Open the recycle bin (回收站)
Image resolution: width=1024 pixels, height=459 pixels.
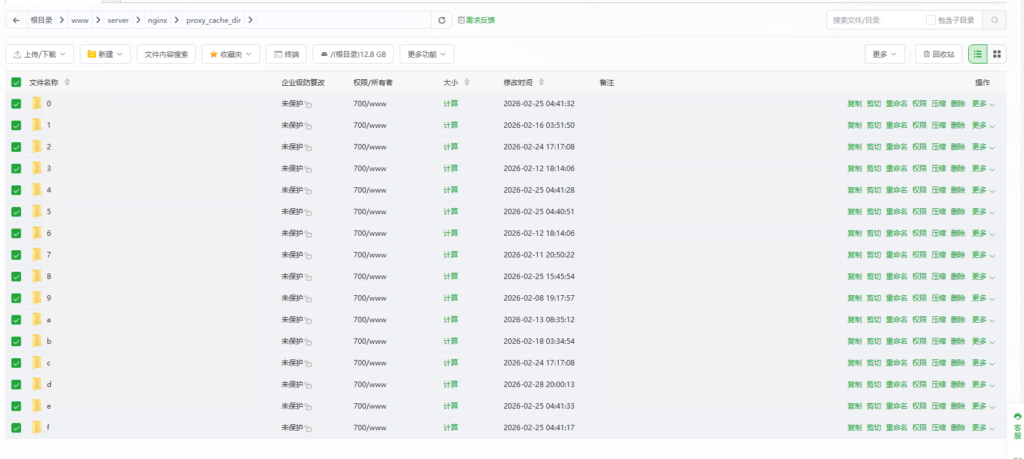click(939, 54)
